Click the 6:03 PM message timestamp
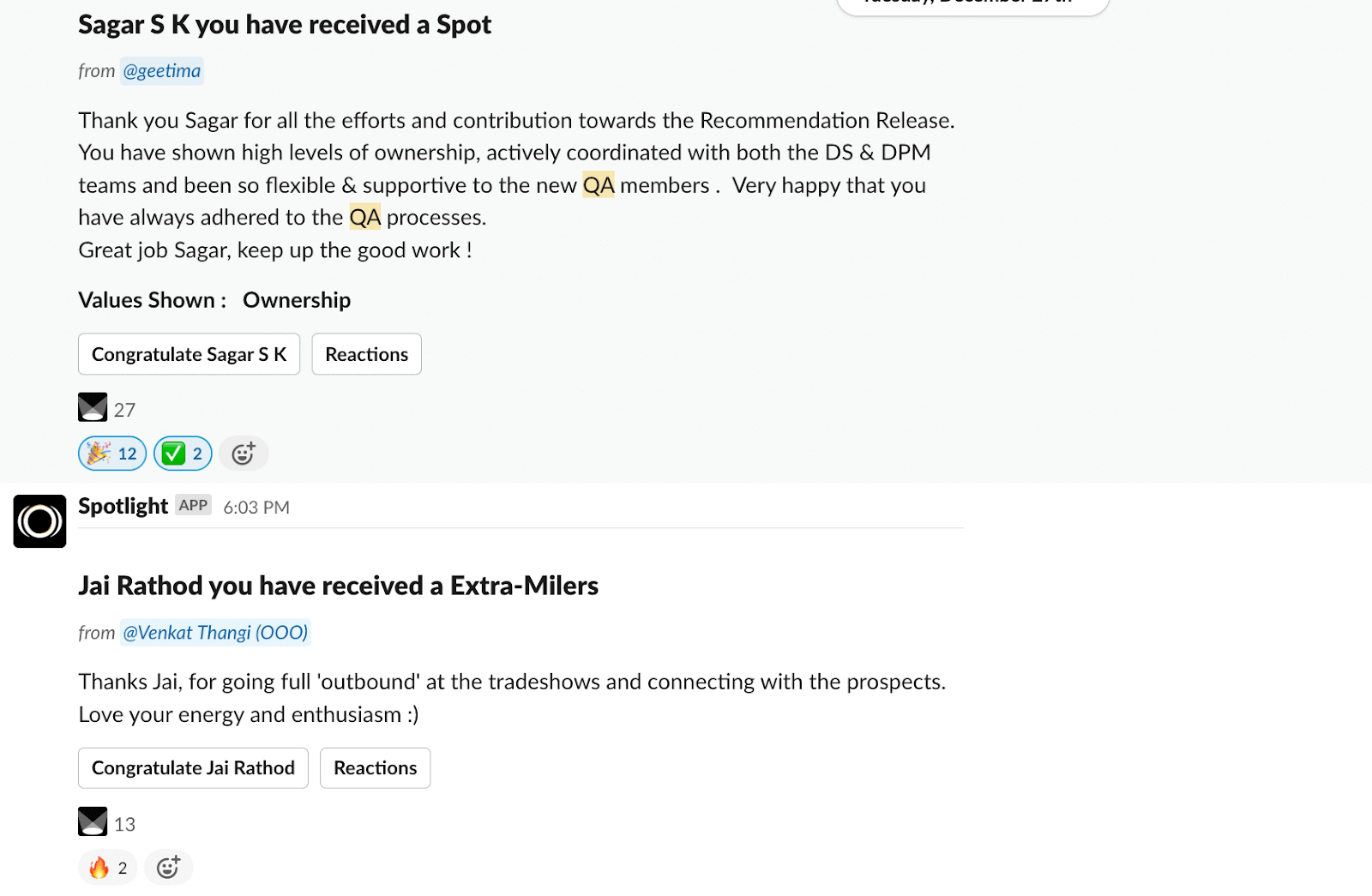1372x896 pixels. pyautogui.click(x=256, y=507)
